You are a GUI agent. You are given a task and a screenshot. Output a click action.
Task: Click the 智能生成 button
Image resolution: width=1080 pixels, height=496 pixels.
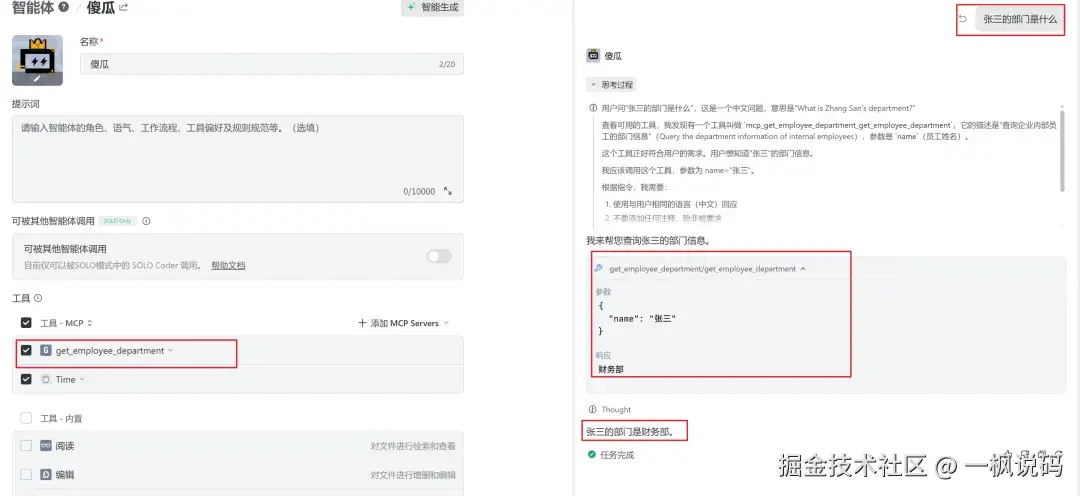(433, 8)
